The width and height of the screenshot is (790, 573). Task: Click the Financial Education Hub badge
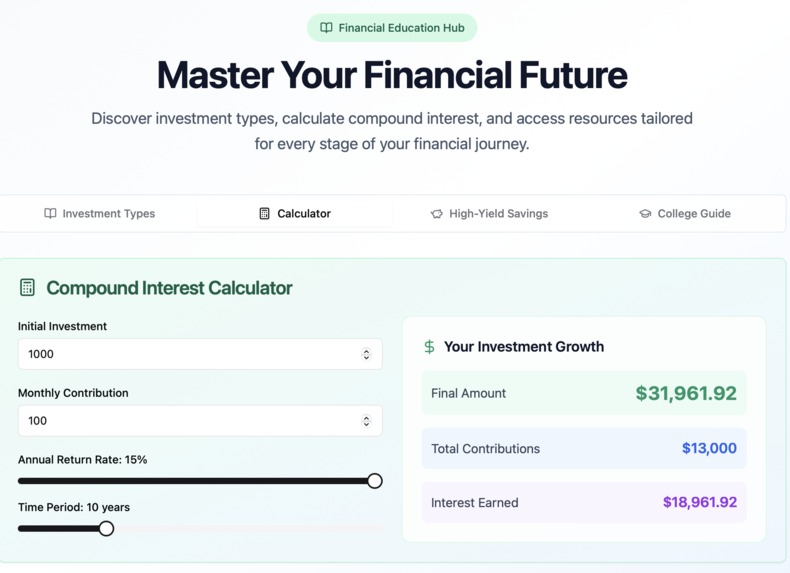tap(392, 28)
